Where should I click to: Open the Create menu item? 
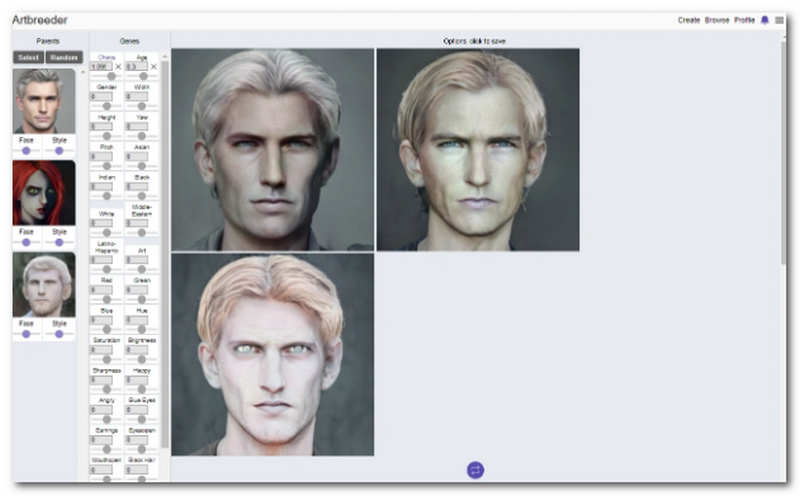coord(689,20)
